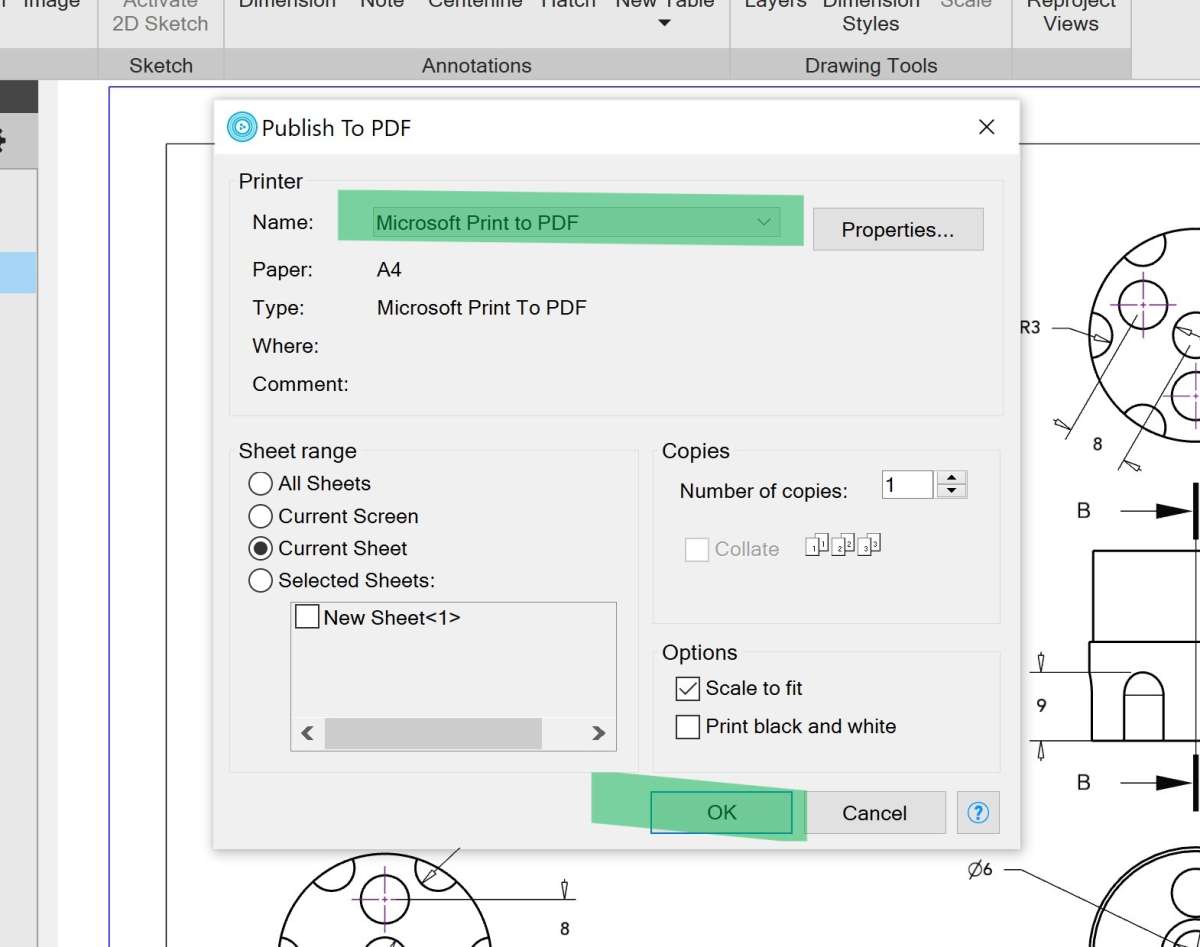Click the sheet list left scroll arrow
The height and width of the screenshot is (947, 1200).
click(x=307, y=733)
